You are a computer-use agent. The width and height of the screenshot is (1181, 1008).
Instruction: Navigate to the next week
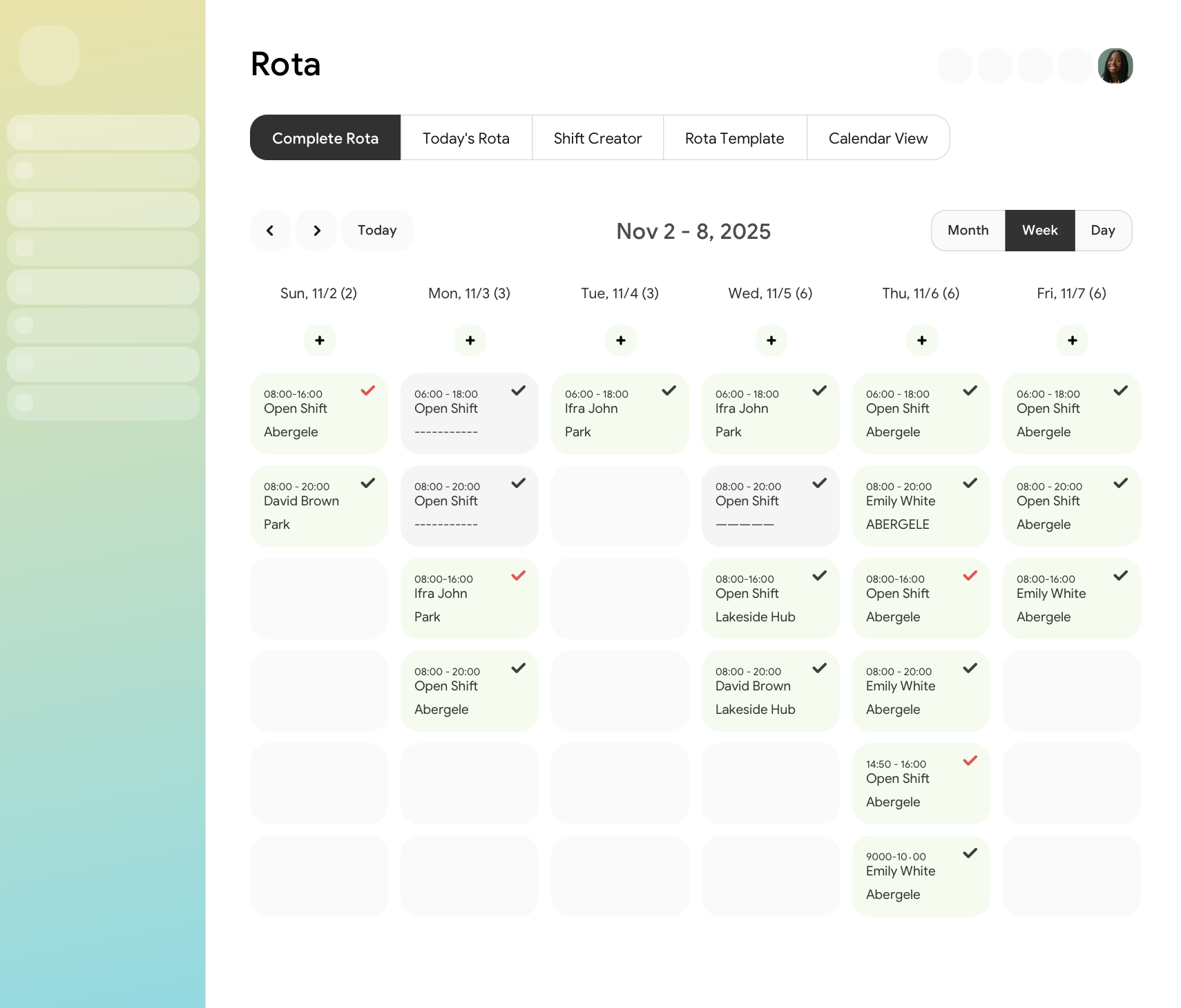click(x=316, y=230)
